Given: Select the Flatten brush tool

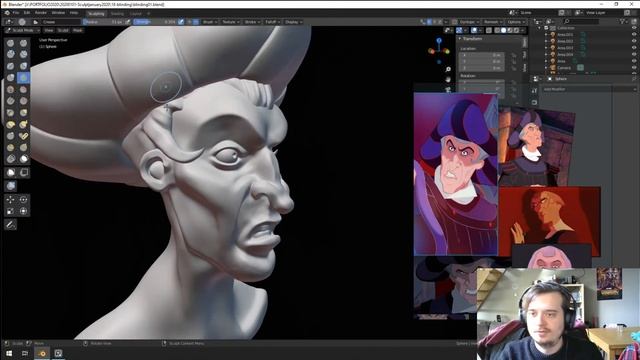Looking at the screenshot, I should 24,89.
